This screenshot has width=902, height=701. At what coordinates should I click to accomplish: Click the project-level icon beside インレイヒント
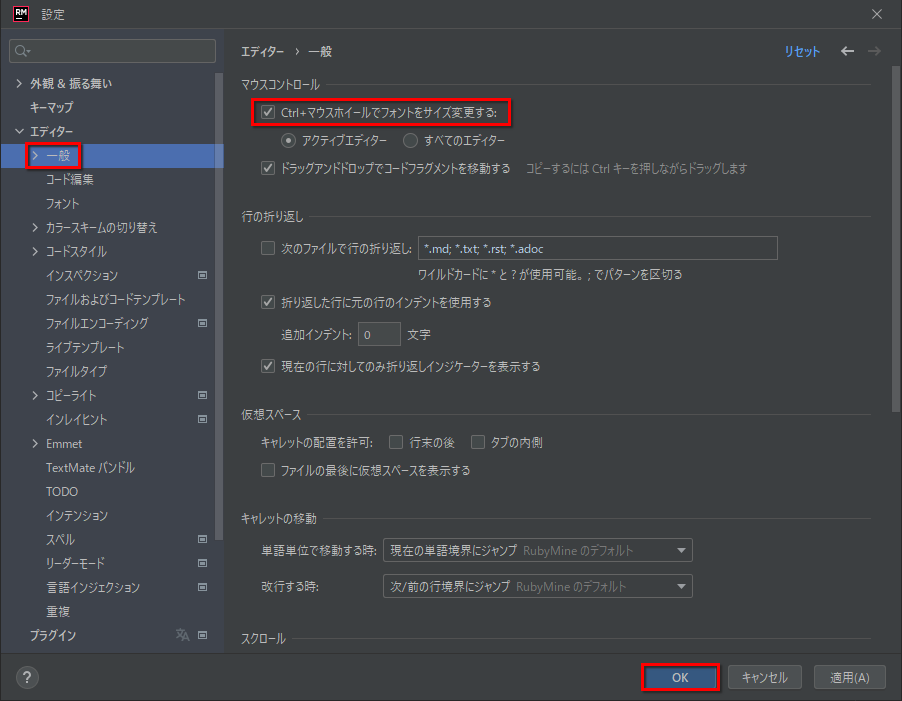pyautogui.click(x=202, y=419)
